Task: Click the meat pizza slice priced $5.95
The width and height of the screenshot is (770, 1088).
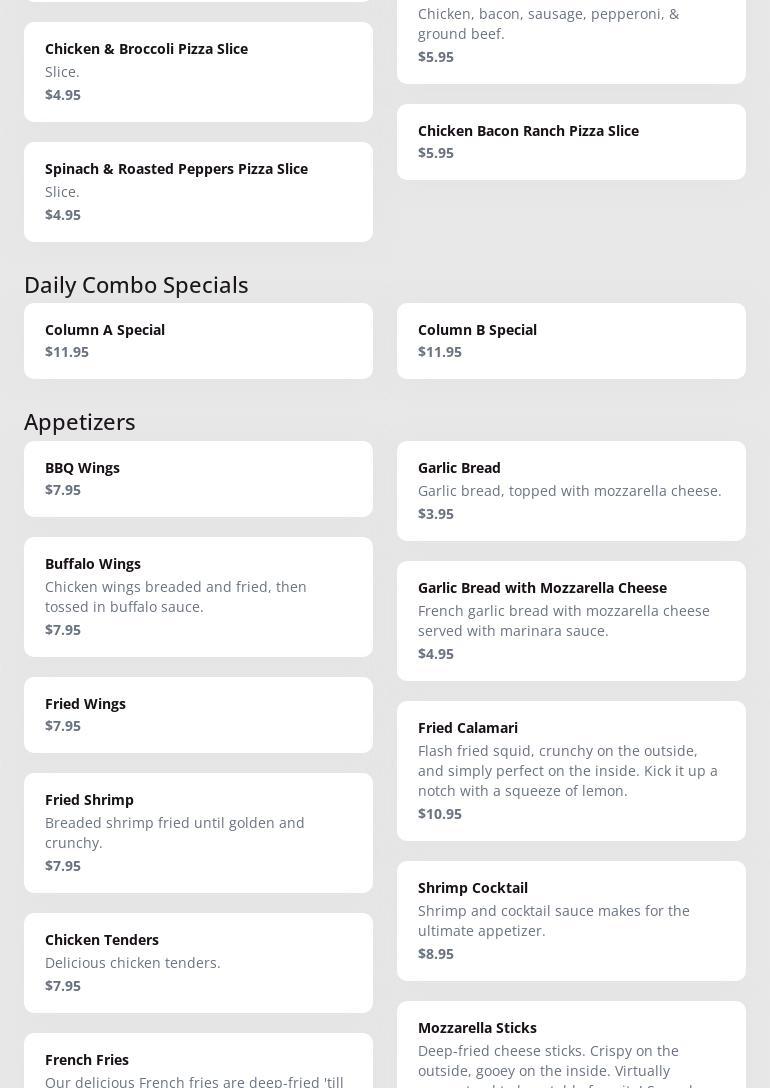Action: 570,40
